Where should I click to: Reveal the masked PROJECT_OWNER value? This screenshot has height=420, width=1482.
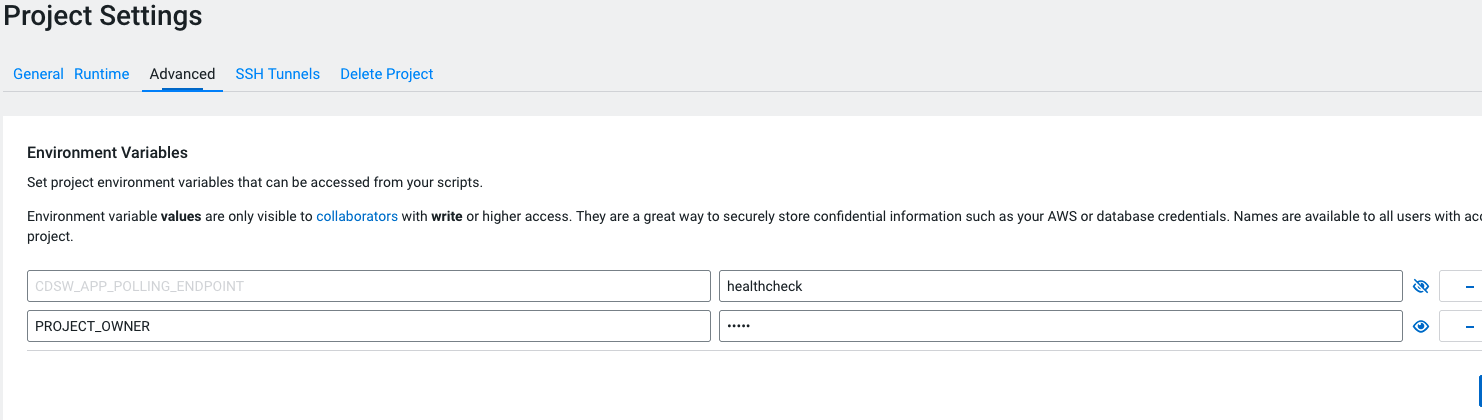(1421, 326)
